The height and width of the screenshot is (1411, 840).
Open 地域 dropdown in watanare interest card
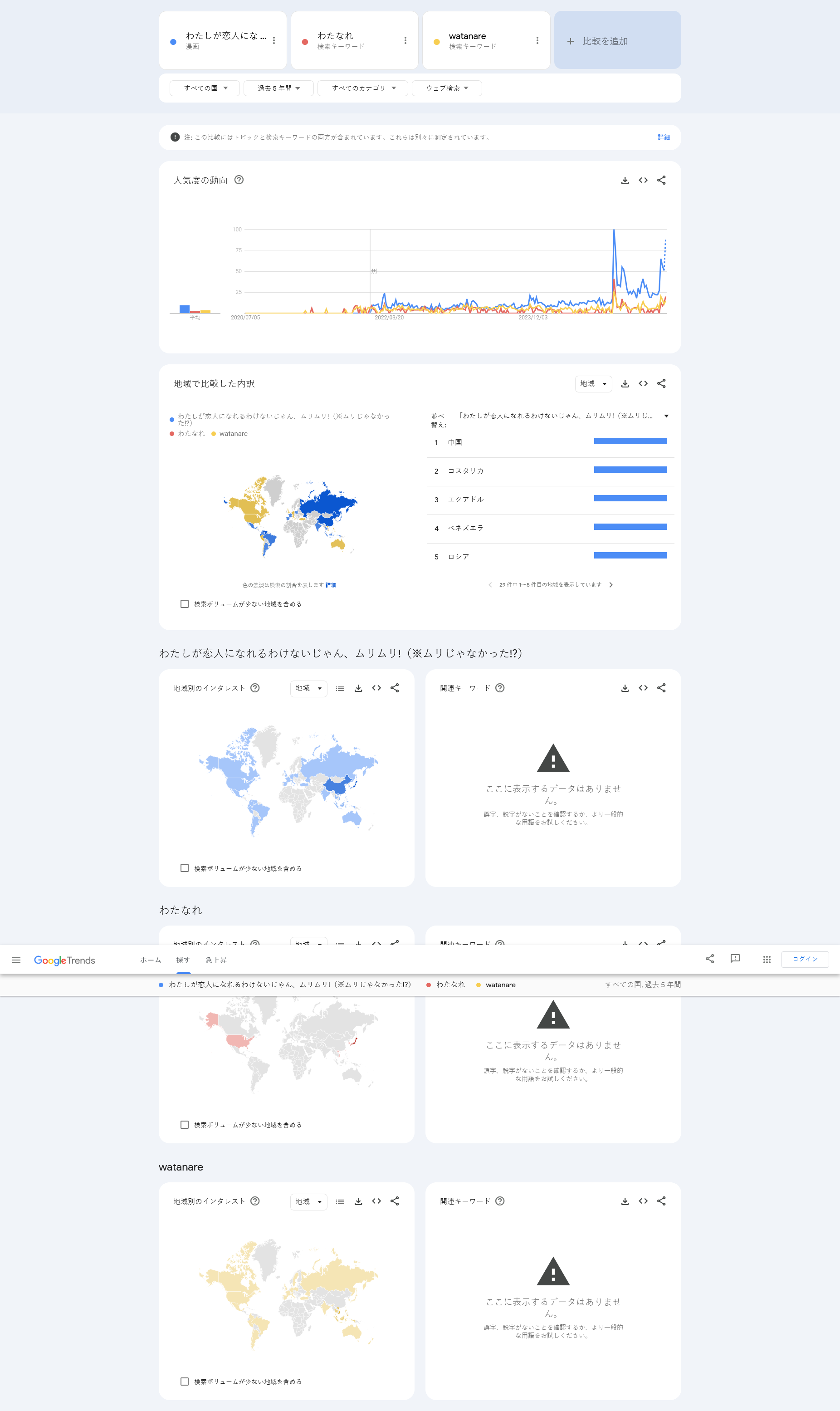click(x=308, y=1202)
